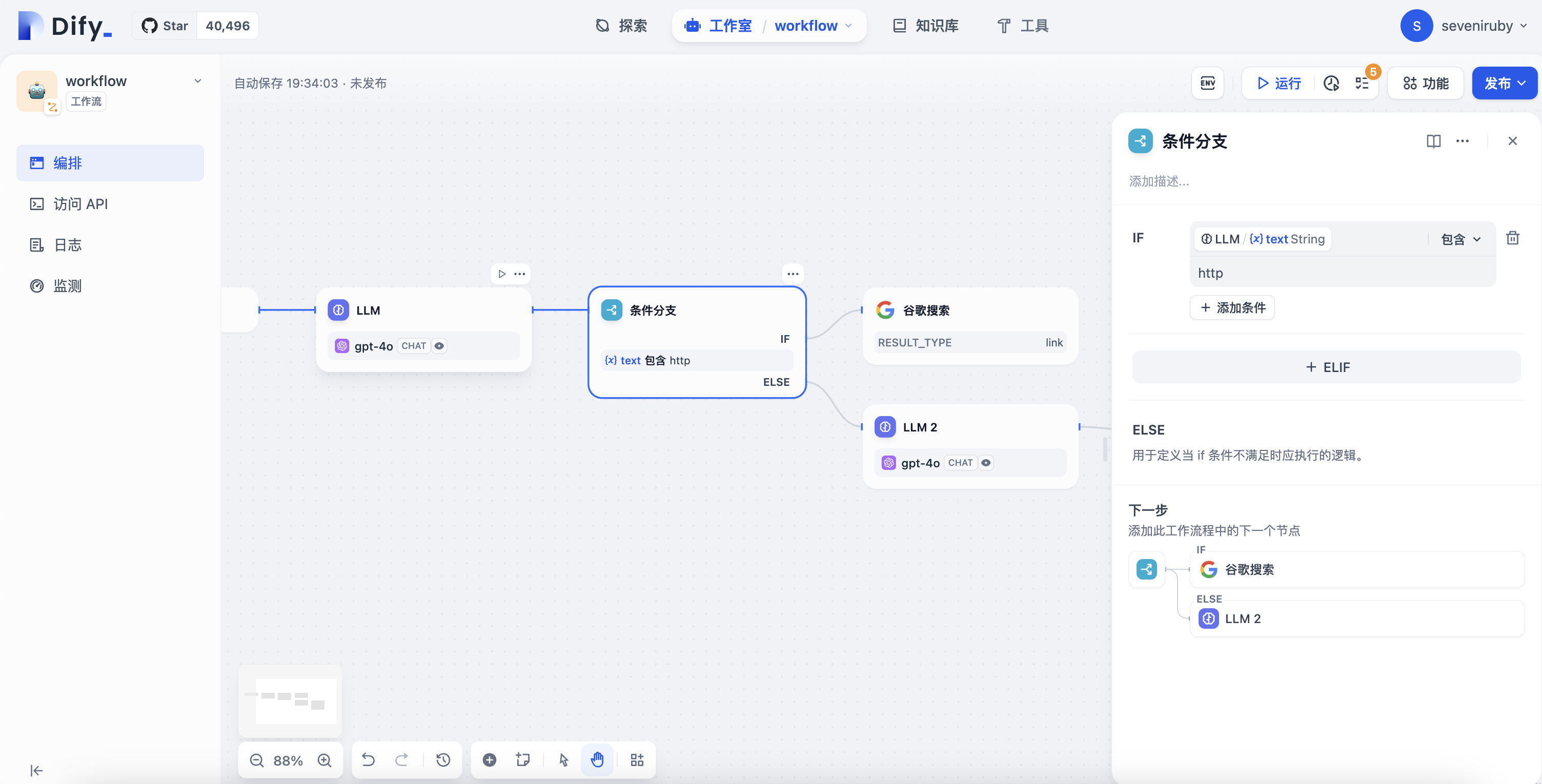Open the help book icon in panel

1434,141
